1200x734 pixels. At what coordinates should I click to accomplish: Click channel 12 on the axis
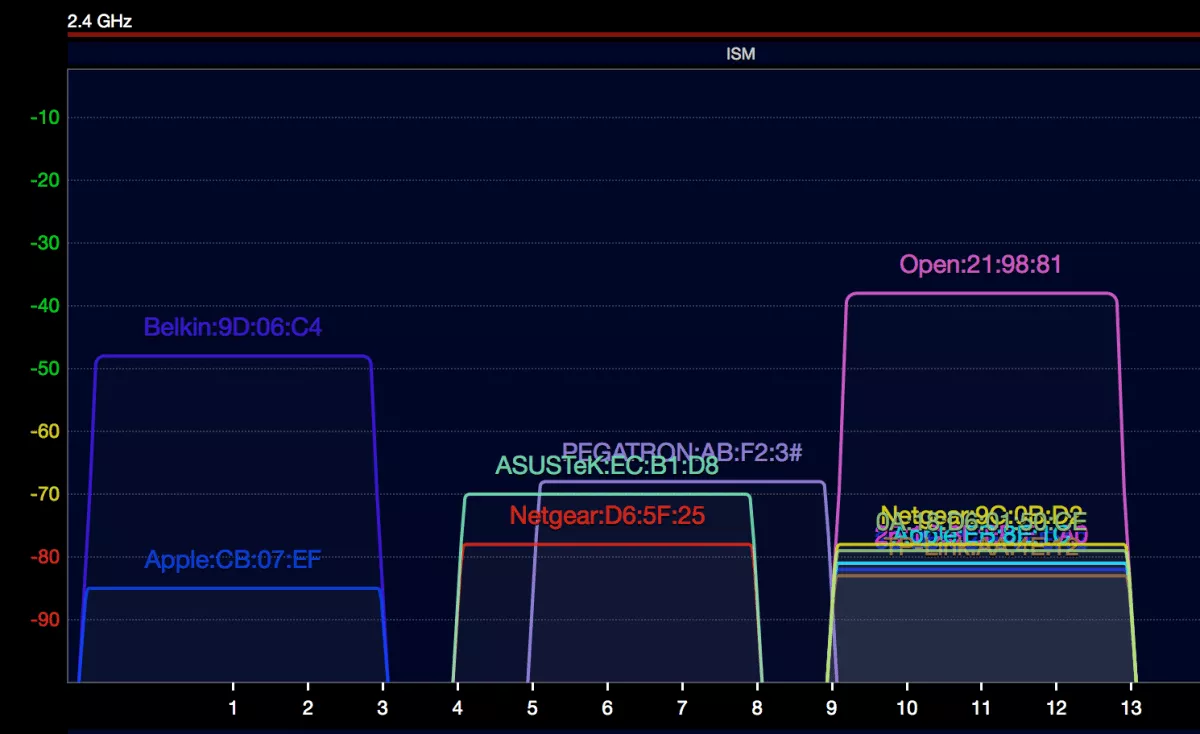point(1057,707)
